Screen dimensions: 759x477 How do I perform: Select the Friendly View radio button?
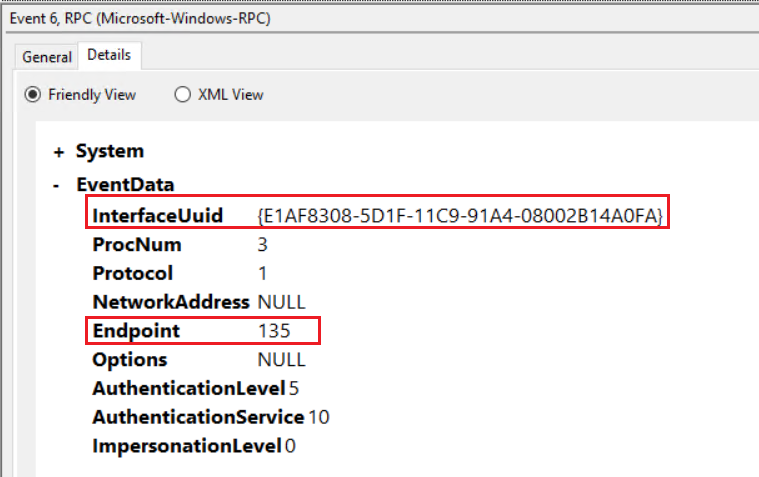point(33,95)
